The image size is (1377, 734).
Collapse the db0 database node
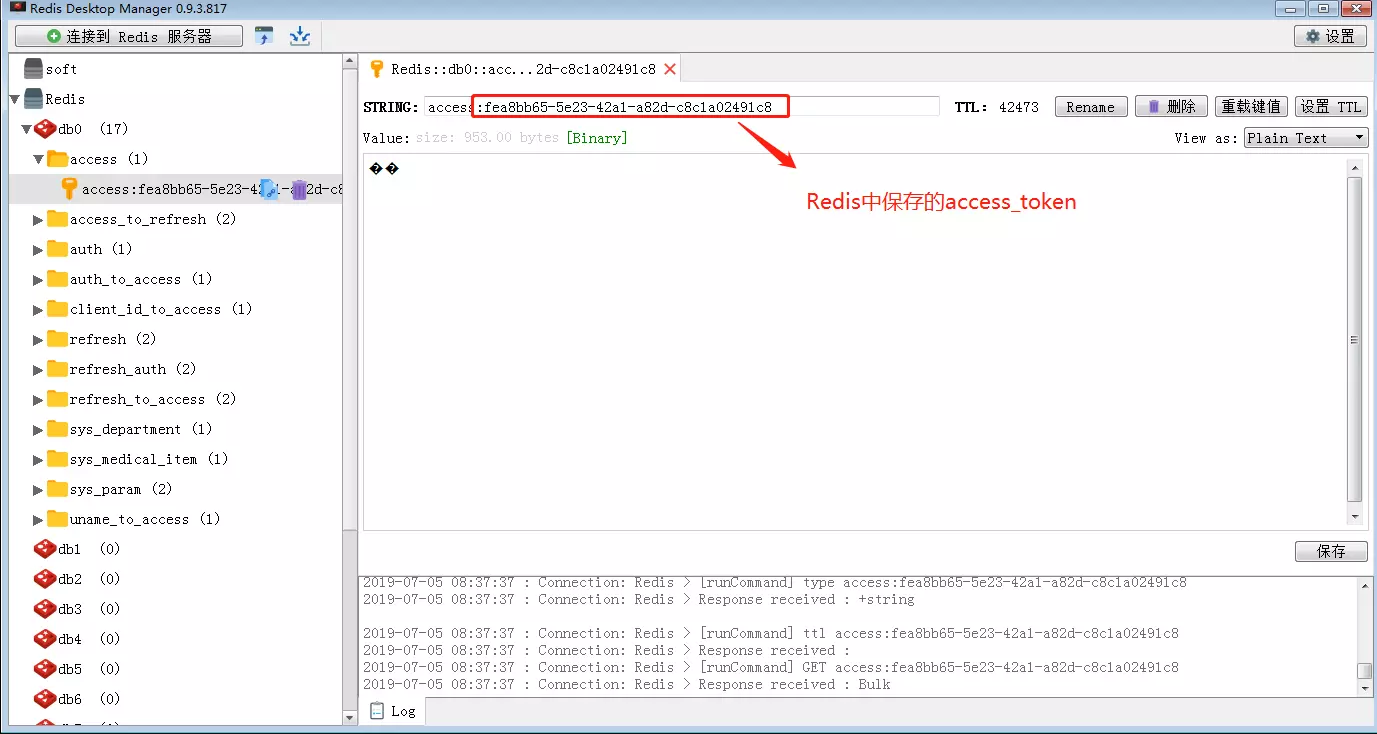pos(27,129)
